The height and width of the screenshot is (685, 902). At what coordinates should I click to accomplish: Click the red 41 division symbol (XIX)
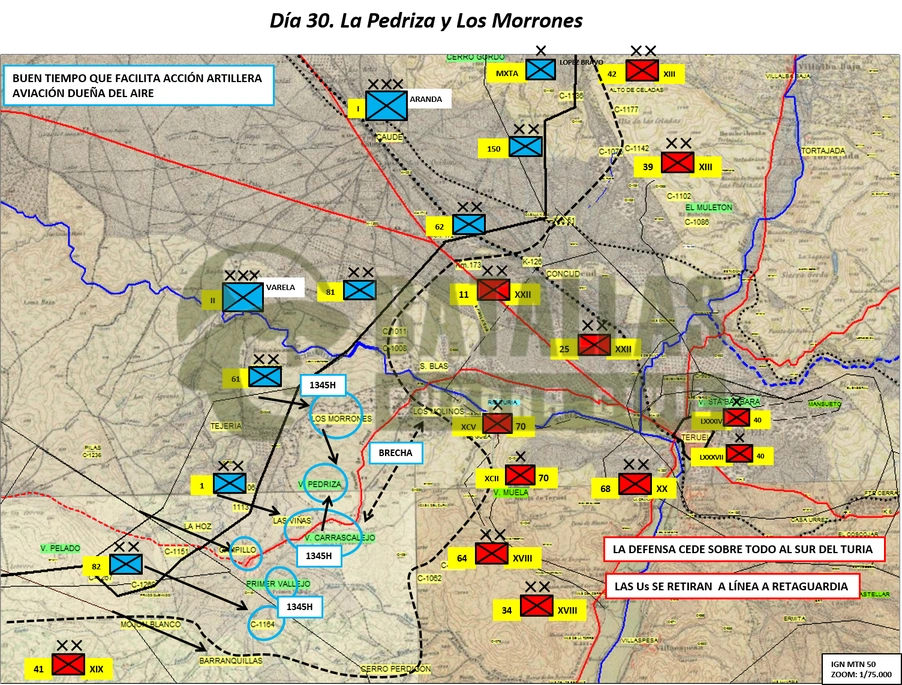coord(68,665)
